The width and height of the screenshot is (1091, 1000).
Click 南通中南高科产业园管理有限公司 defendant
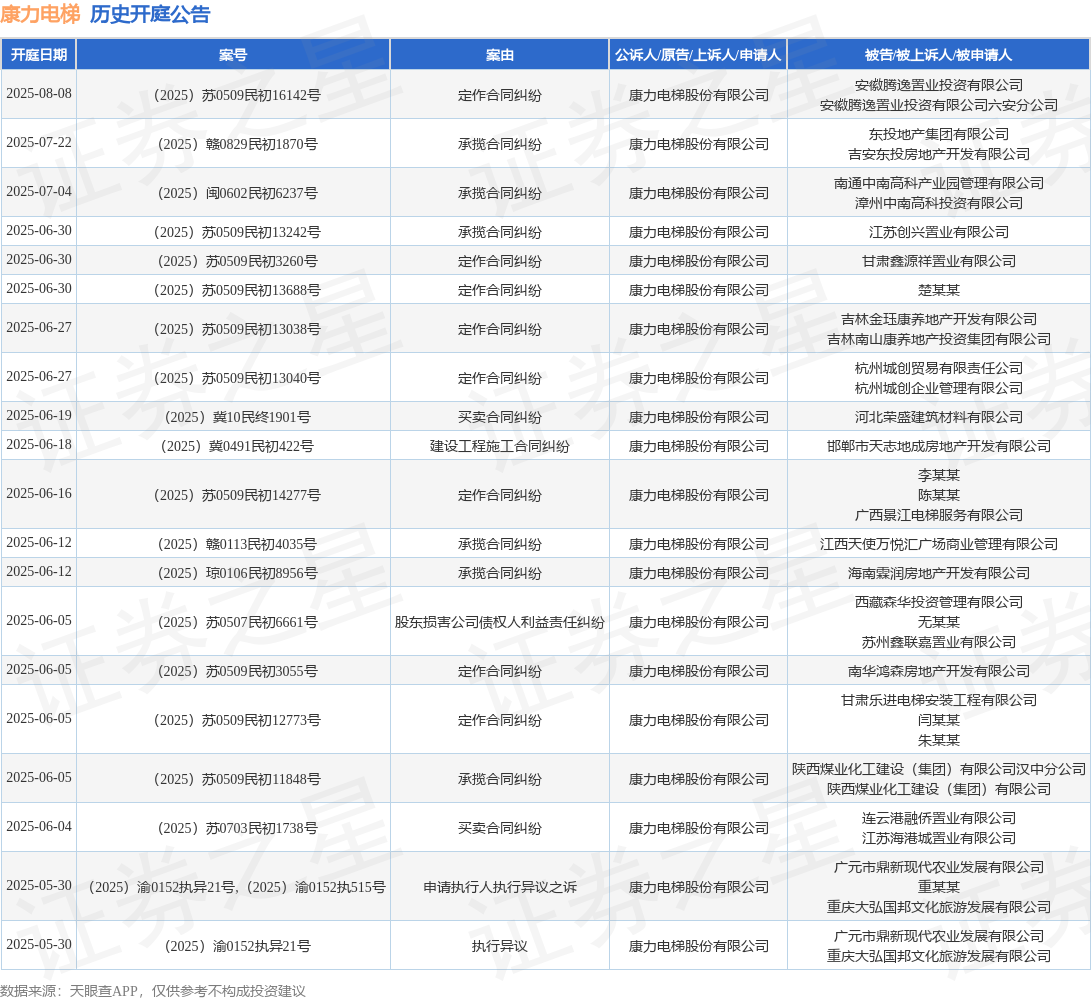point(939,183)
